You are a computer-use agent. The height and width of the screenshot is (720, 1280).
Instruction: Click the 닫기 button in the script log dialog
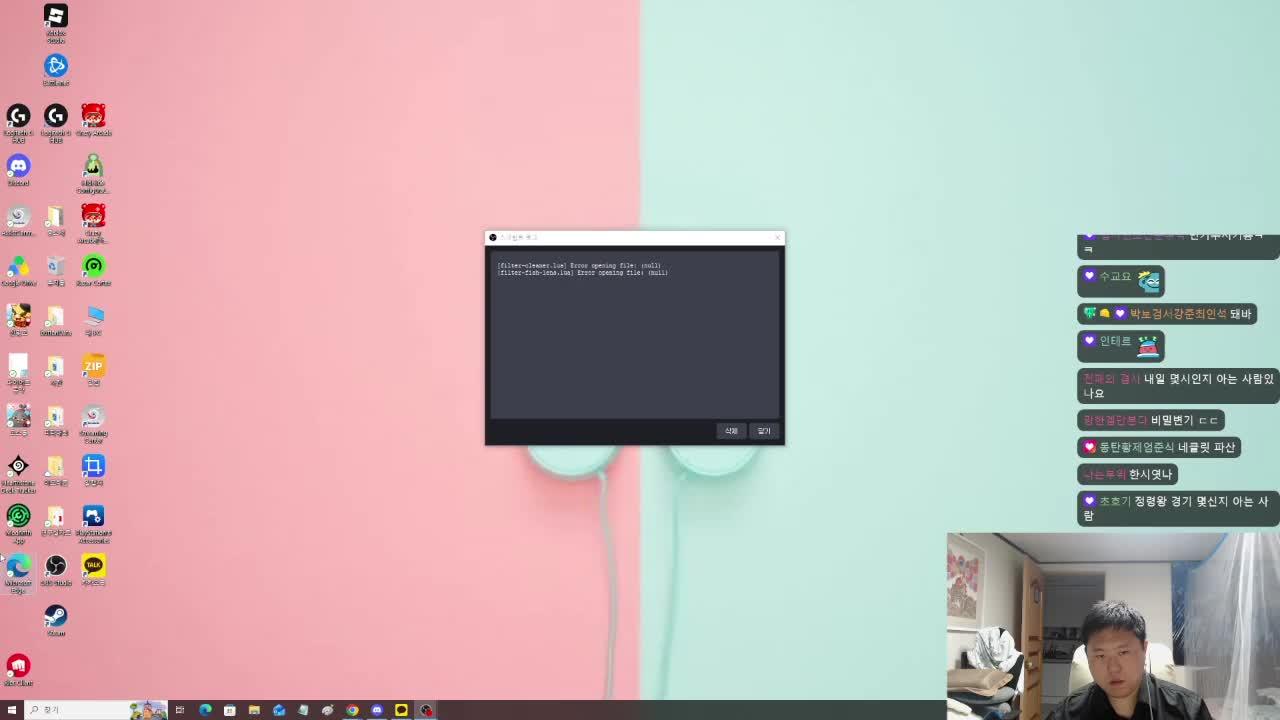click(764, 431)
